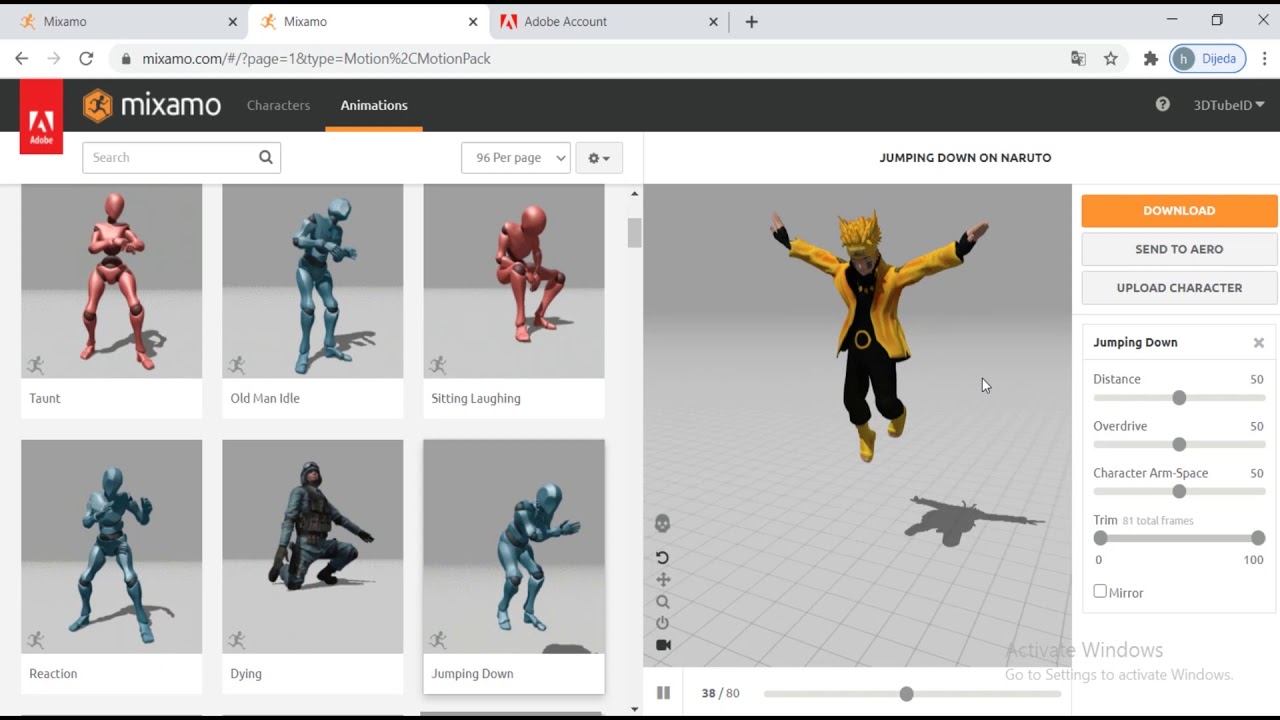Select the Animations tab
Image resolution: width=1280 pixels, height=720 pixels.
(x=374, y=105)
